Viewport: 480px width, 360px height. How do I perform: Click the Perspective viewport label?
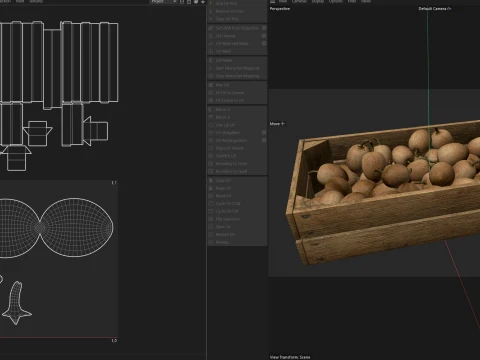click(280, 9)
